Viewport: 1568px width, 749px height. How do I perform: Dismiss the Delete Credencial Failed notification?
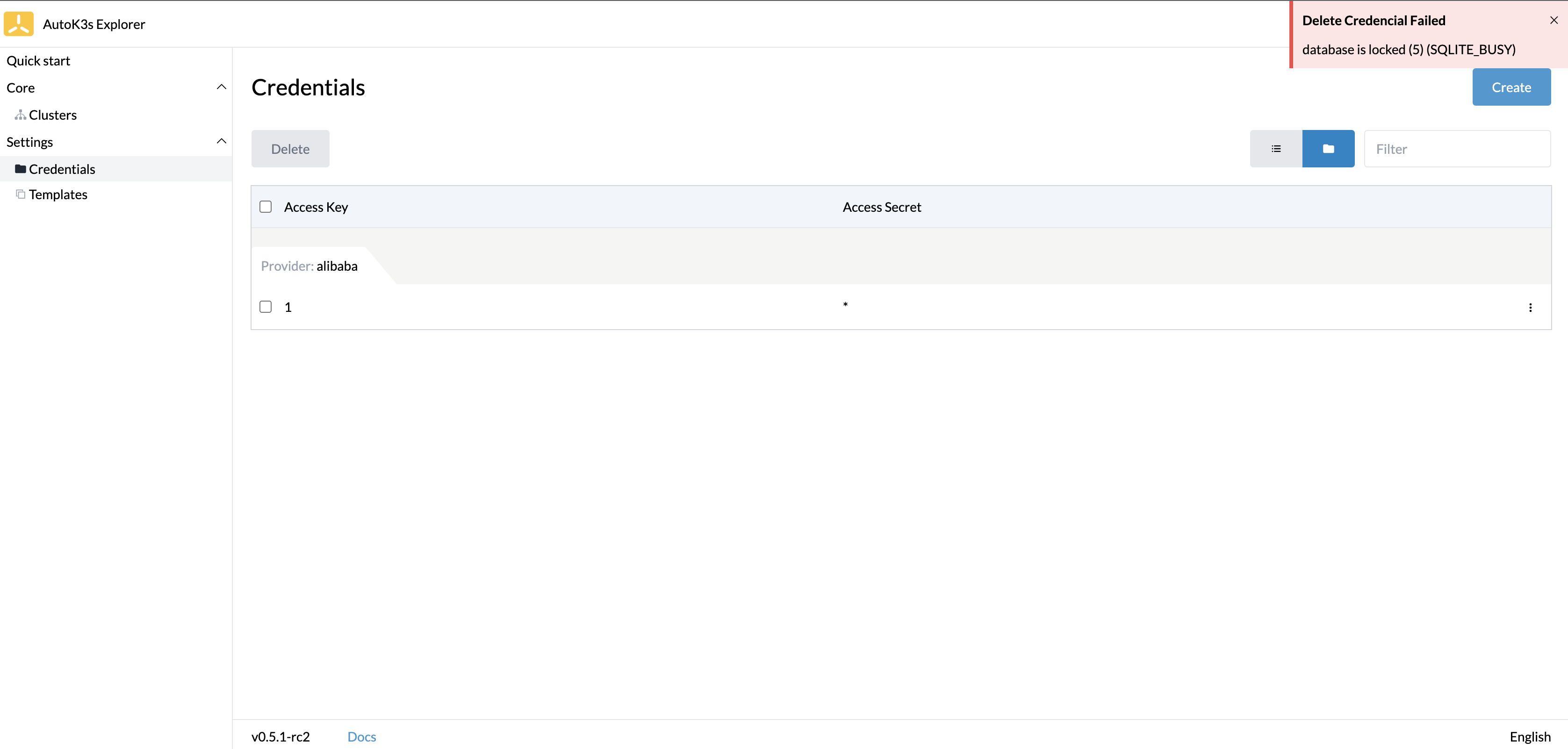tap(1554, 20)
